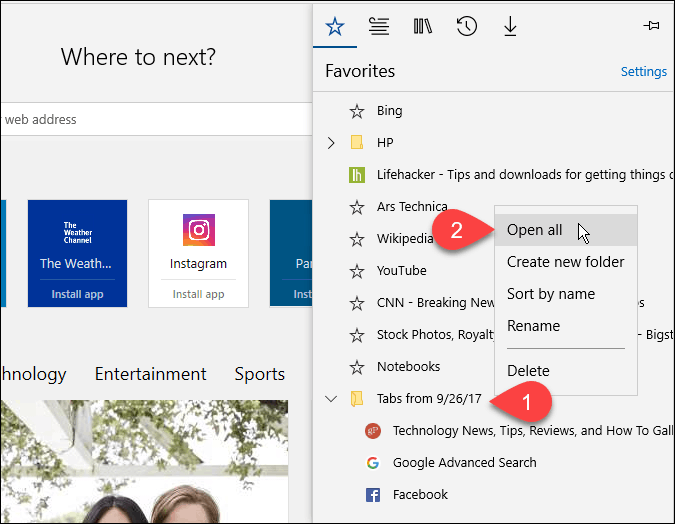Switch to Entertainment news tab
The image size is (675, 524).
click(x=151, y=374)
